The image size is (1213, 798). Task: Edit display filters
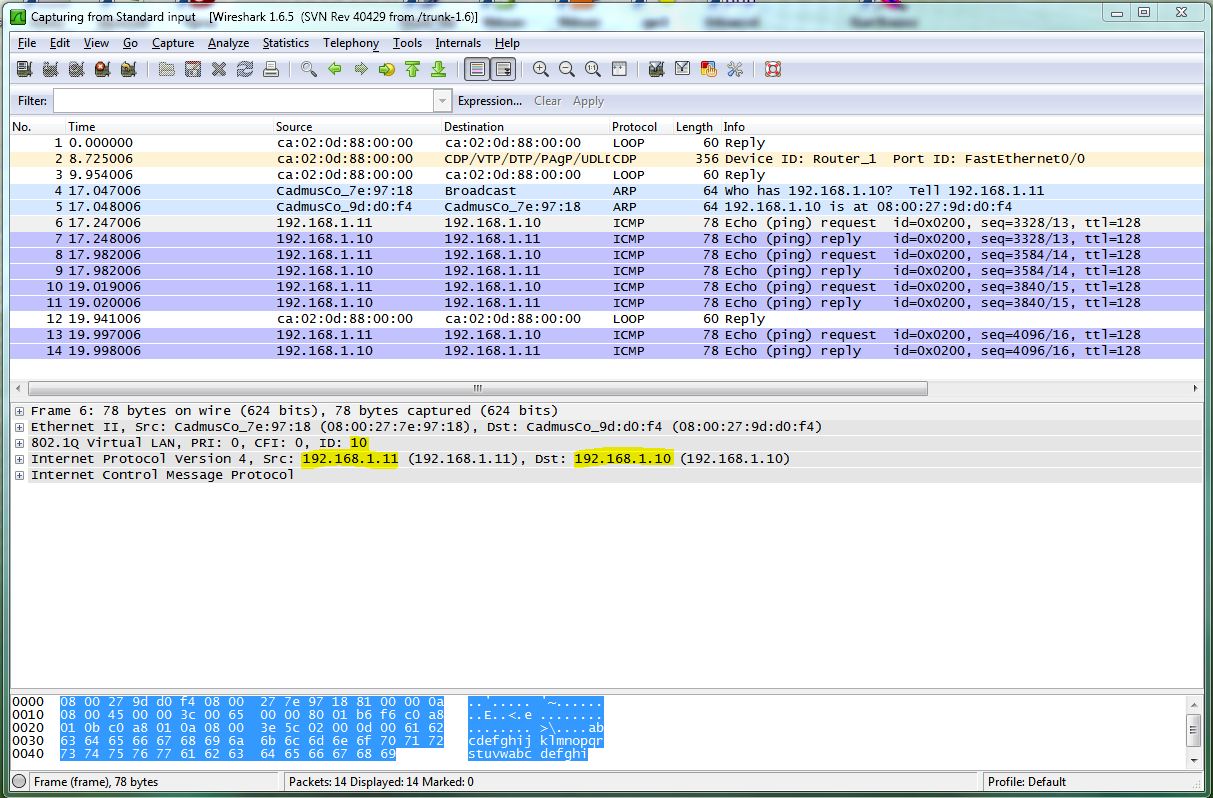[x=683, y=69]
